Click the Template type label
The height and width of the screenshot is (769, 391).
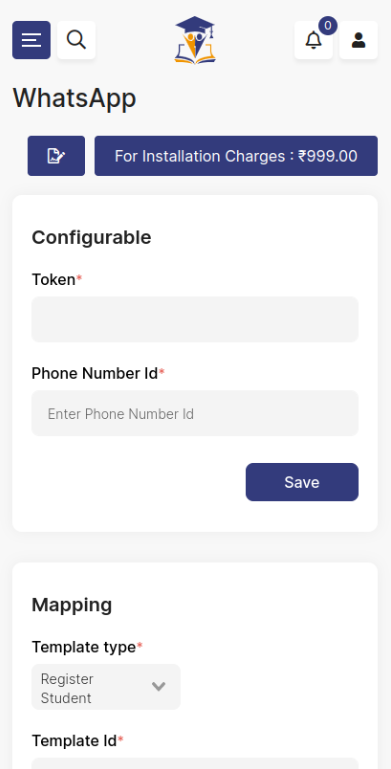(84, 647)
